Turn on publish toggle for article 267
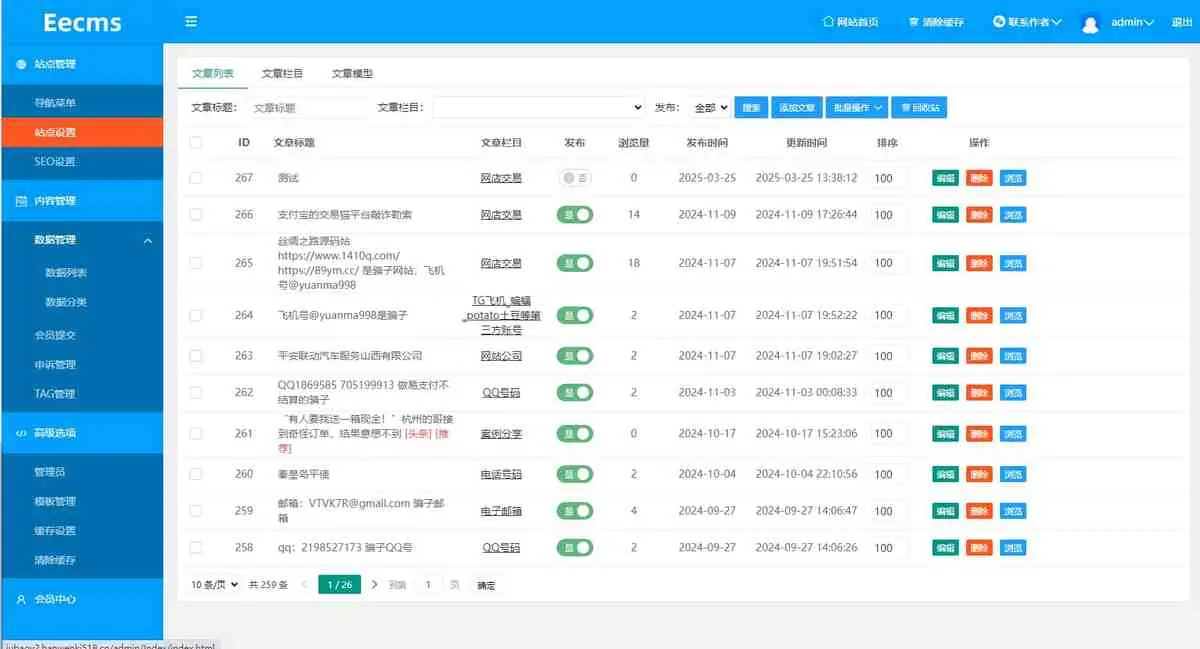This screenshot has width=1200, height=649. click(575, 178)
